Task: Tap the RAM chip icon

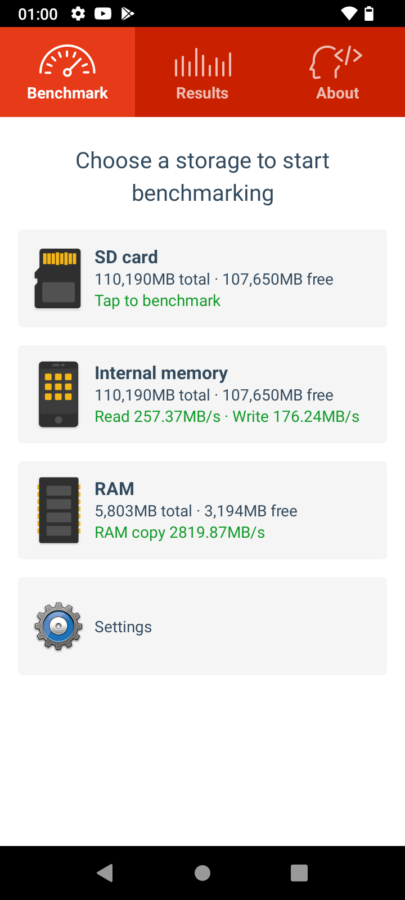Action: (59, 510)
